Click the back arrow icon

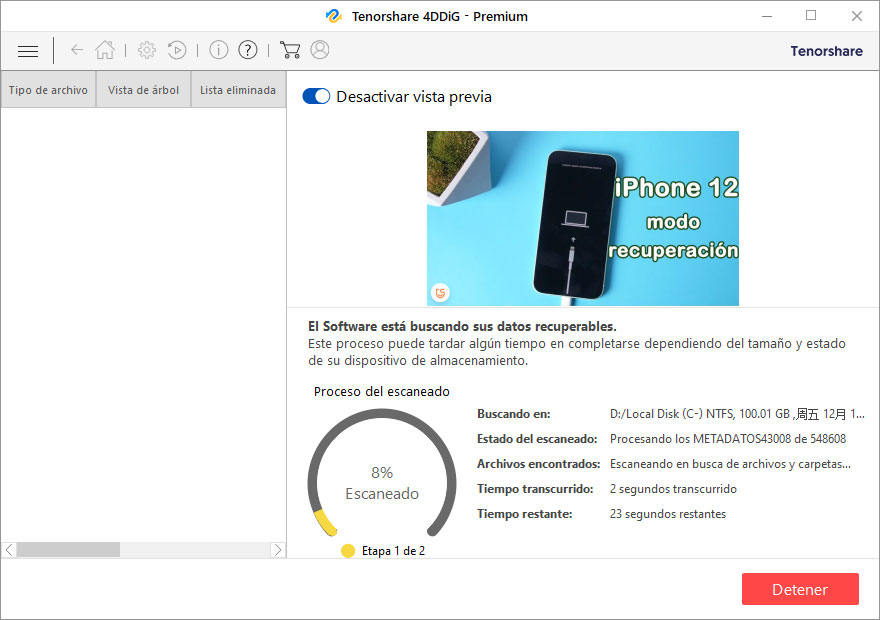coord(77,50)
